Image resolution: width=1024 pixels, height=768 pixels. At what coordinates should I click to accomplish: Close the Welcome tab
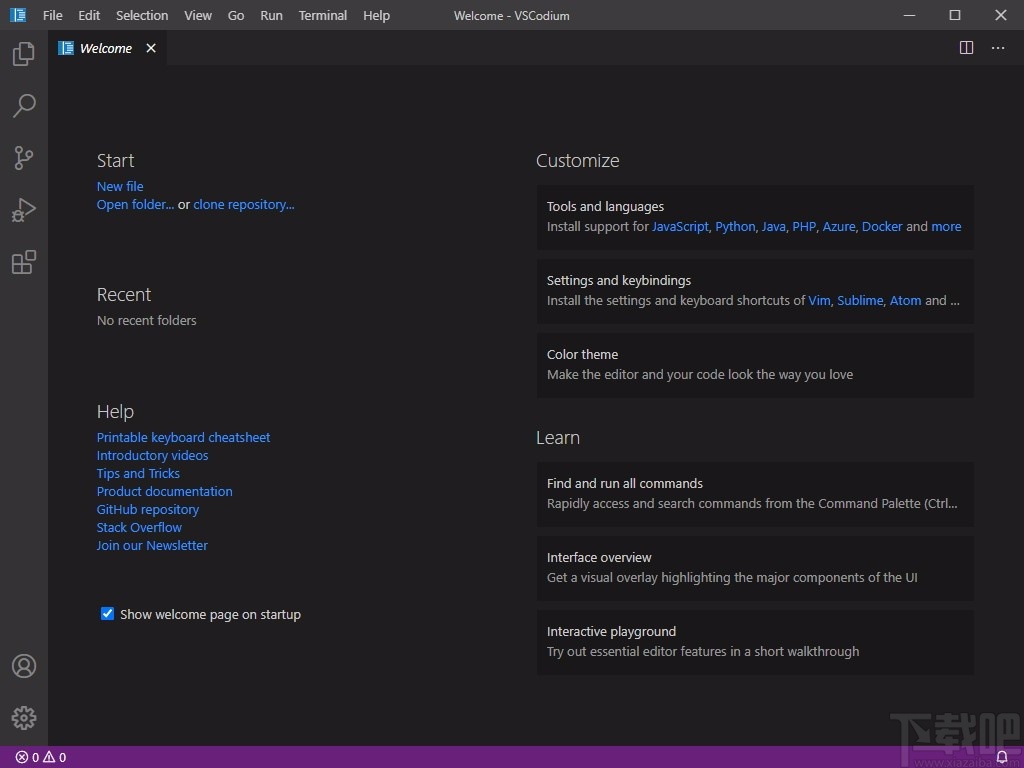click(x=151, y=47)
